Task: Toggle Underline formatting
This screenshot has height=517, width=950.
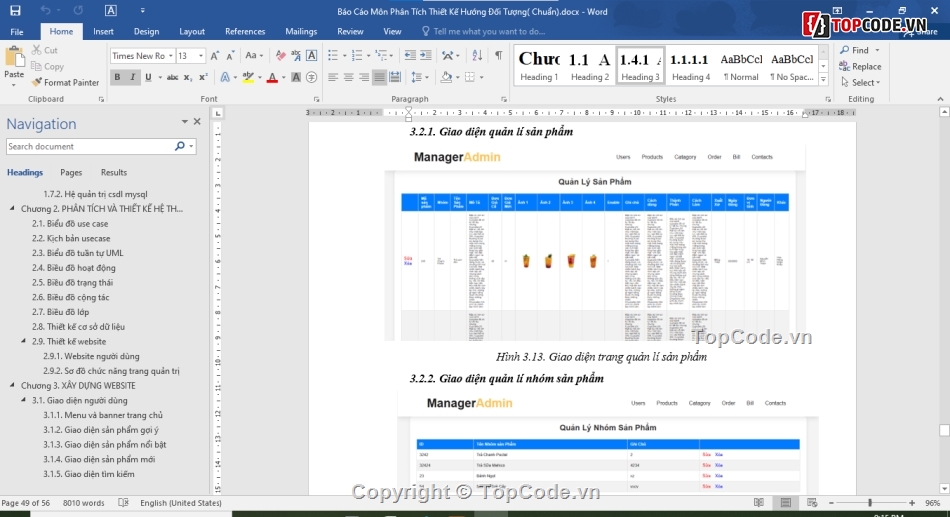Action: (x=148, y=78)
